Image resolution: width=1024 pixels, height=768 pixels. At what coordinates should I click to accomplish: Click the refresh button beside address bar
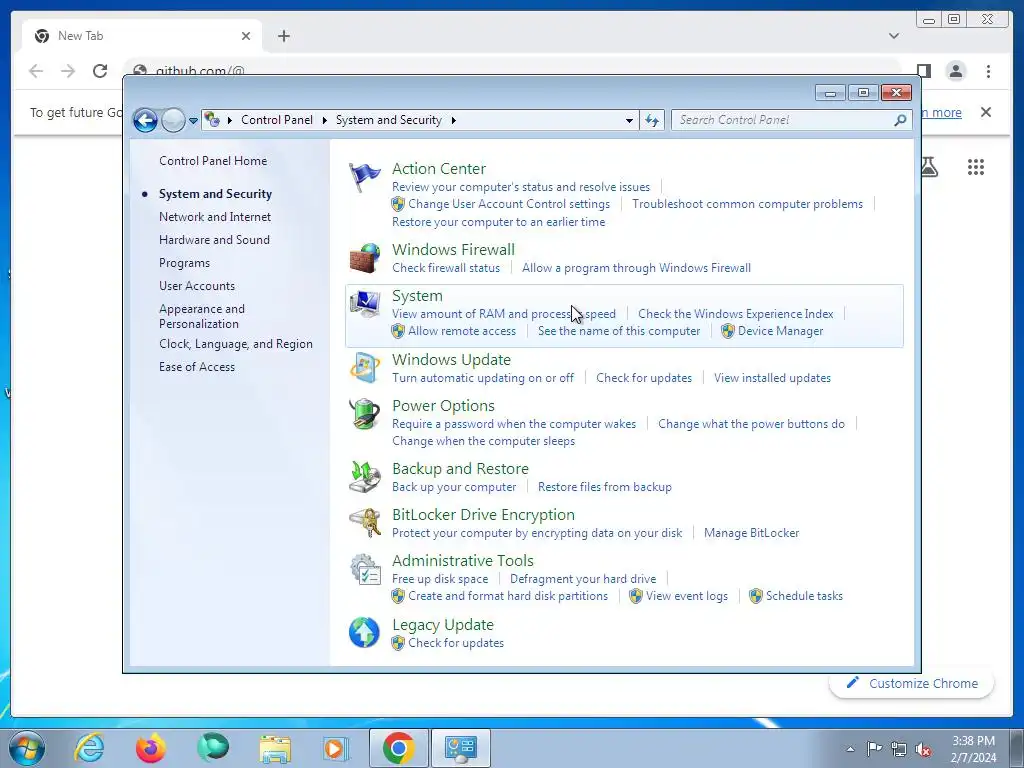click(652, 120)
